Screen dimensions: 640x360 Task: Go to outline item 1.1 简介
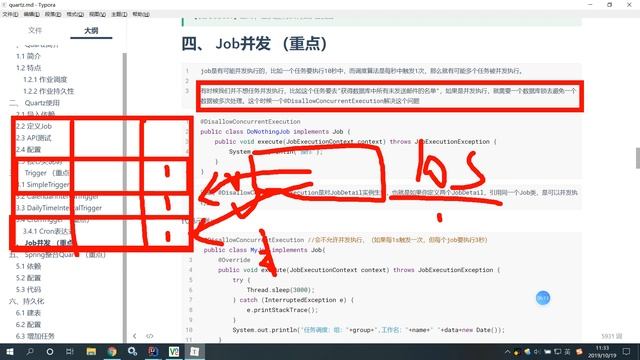28,56
